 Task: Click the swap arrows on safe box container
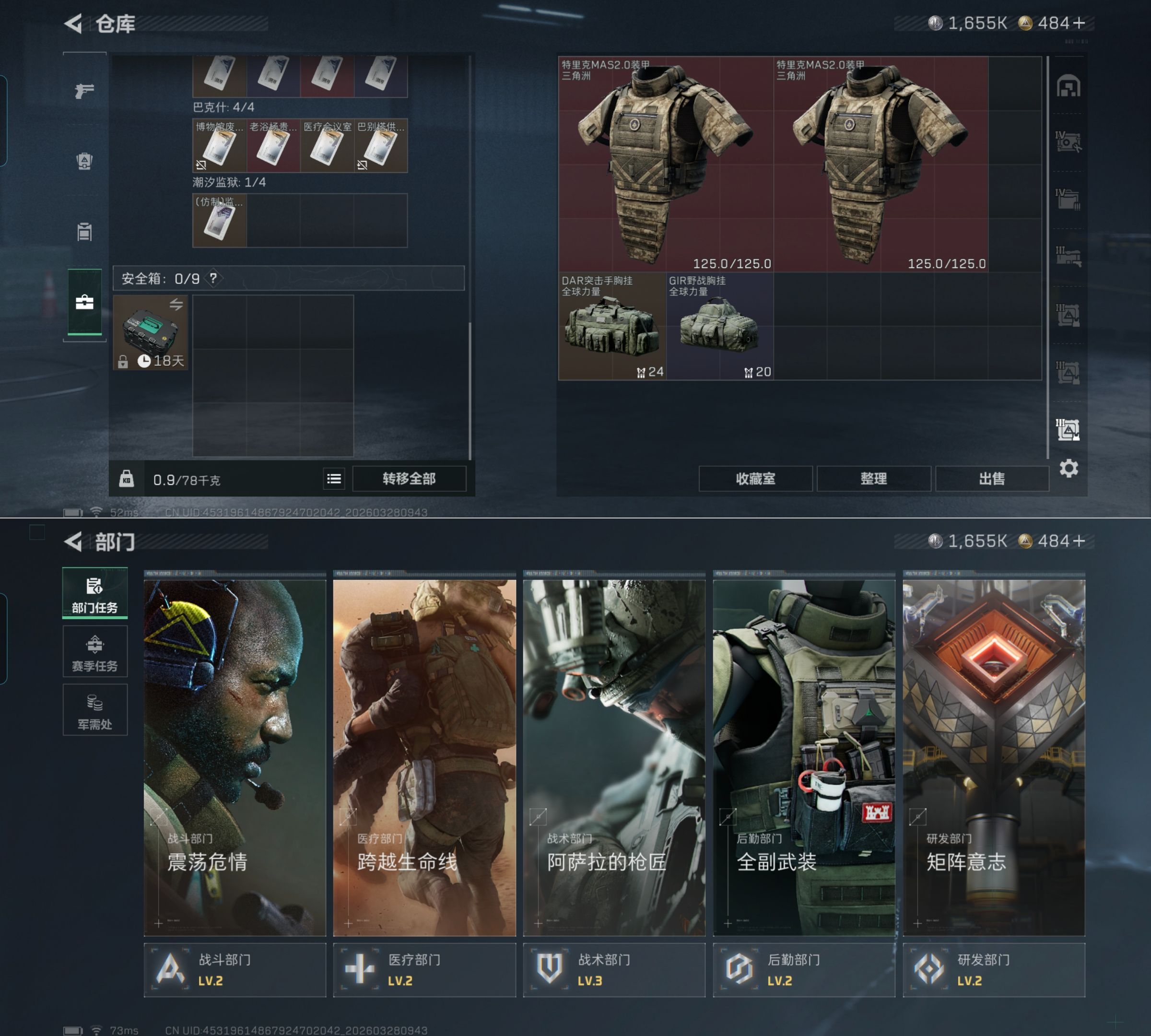click(176, 305)
